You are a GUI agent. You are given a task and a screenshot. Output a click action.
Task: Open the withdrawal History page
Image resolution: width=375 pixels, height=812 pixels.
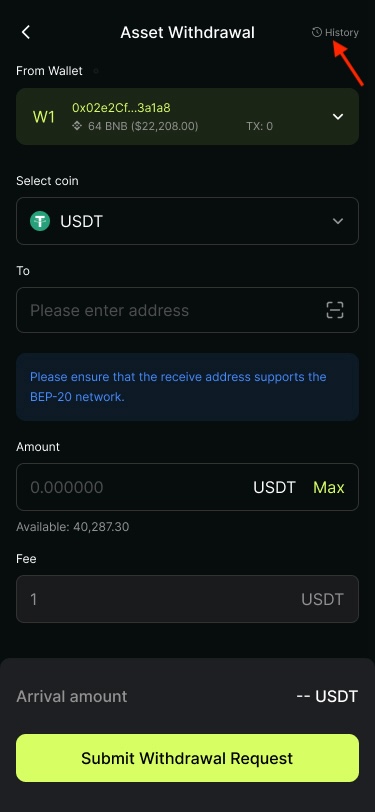tap(335, 32)
